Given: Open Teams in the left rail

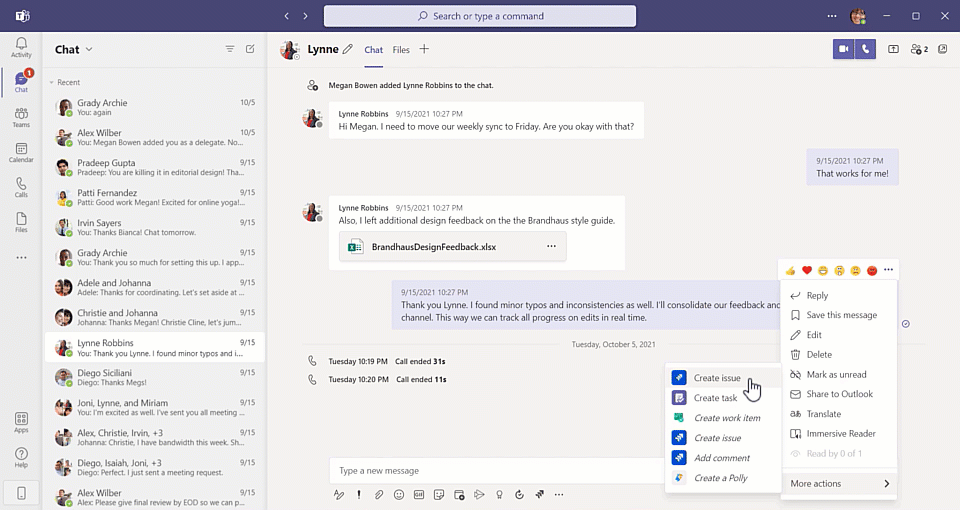Looking at the screenshot, I should tap(21, 118).
